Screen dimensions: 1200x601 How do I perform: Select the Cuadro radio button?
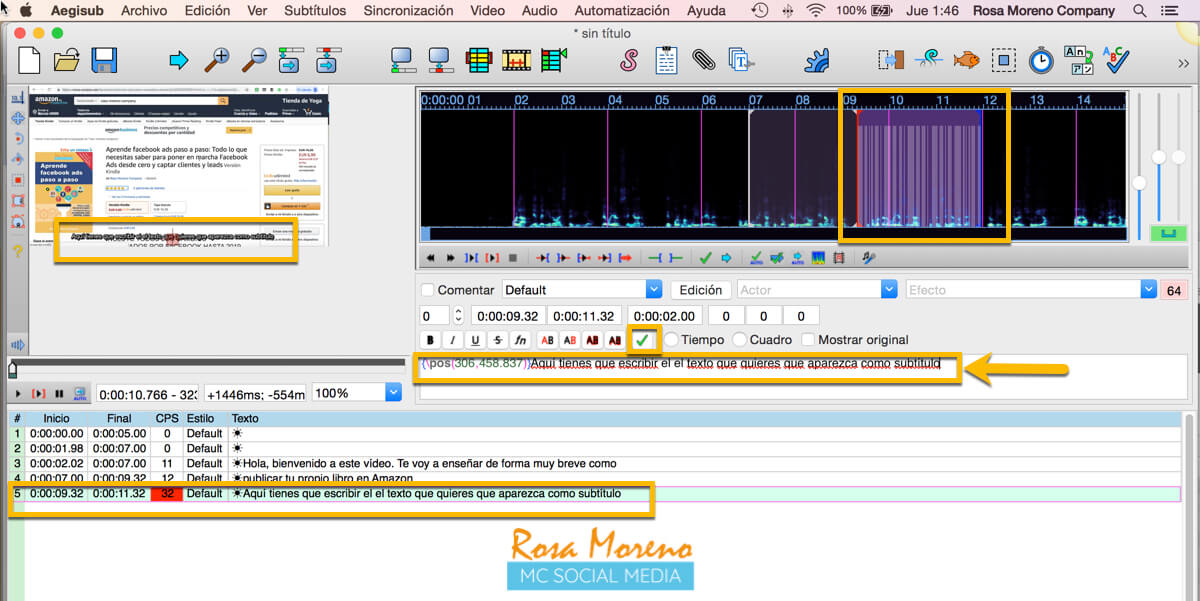pyautogui.click(x=740, y=340)
